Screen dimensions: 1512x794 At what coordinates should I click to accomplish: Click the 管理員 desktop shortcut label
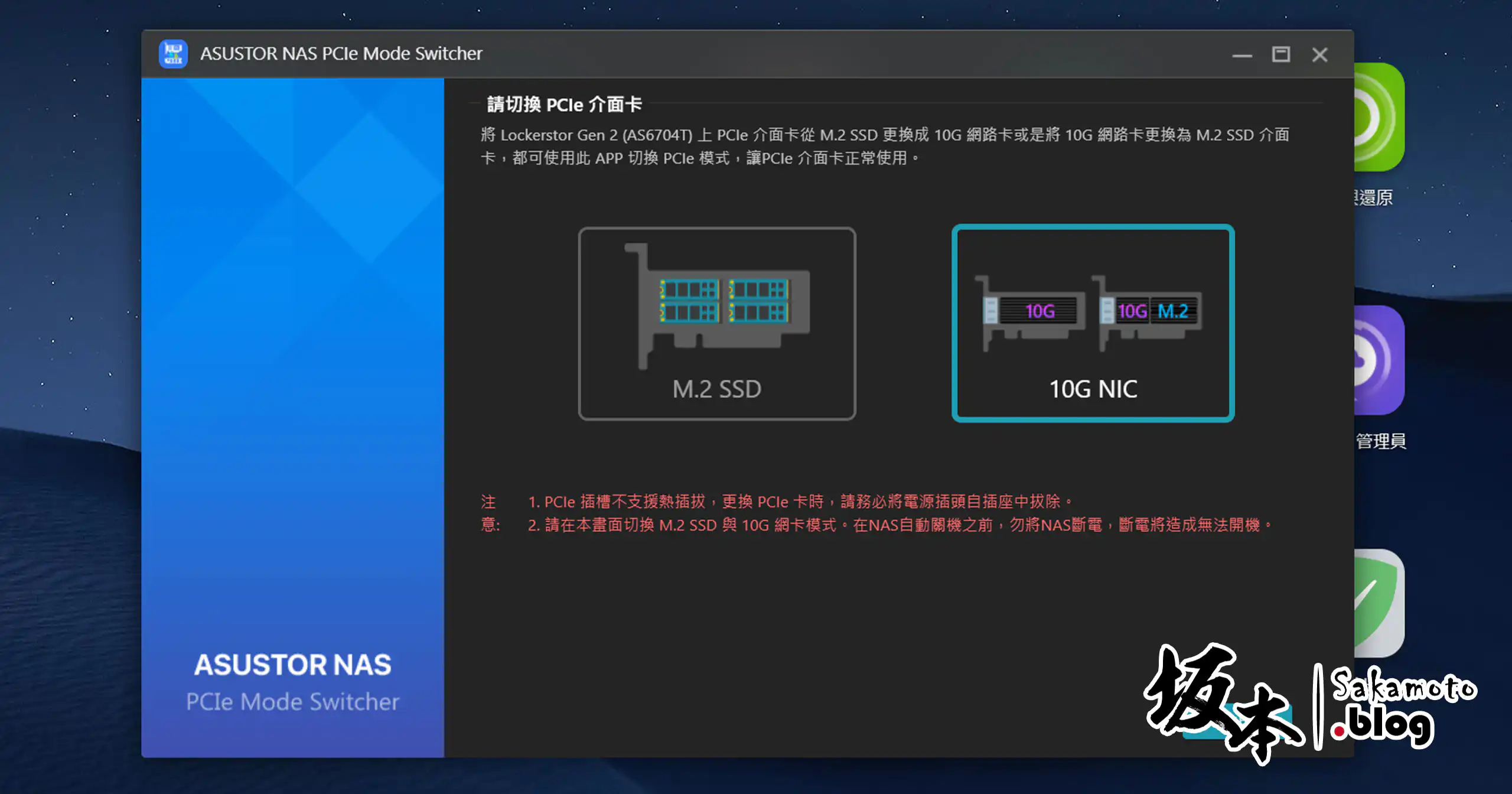click(1381, 441)
